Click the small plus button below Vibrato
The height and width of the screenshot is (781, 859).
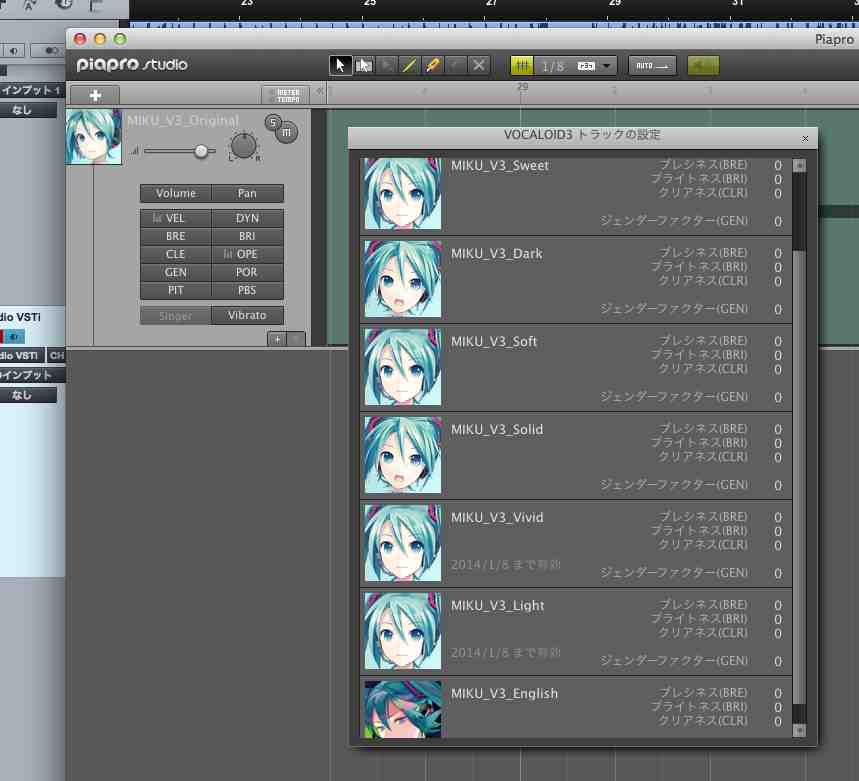point(277,340)
